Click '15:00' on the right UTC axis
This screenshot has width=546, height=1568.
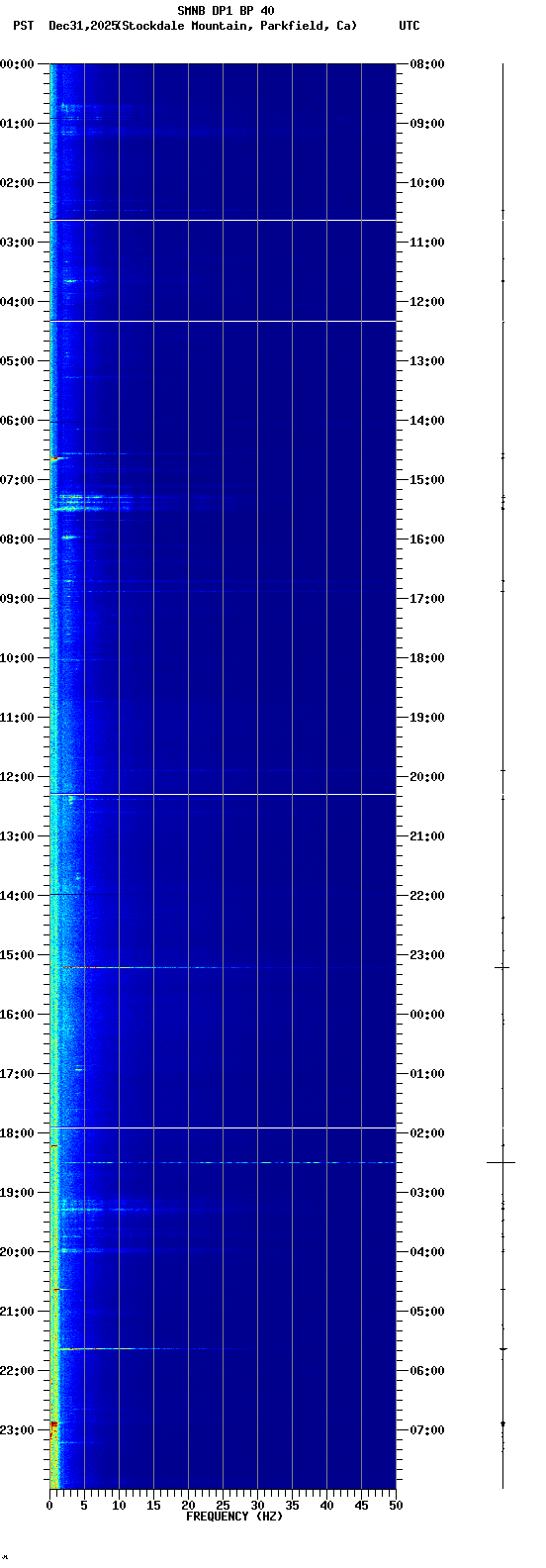coord(427,480)
